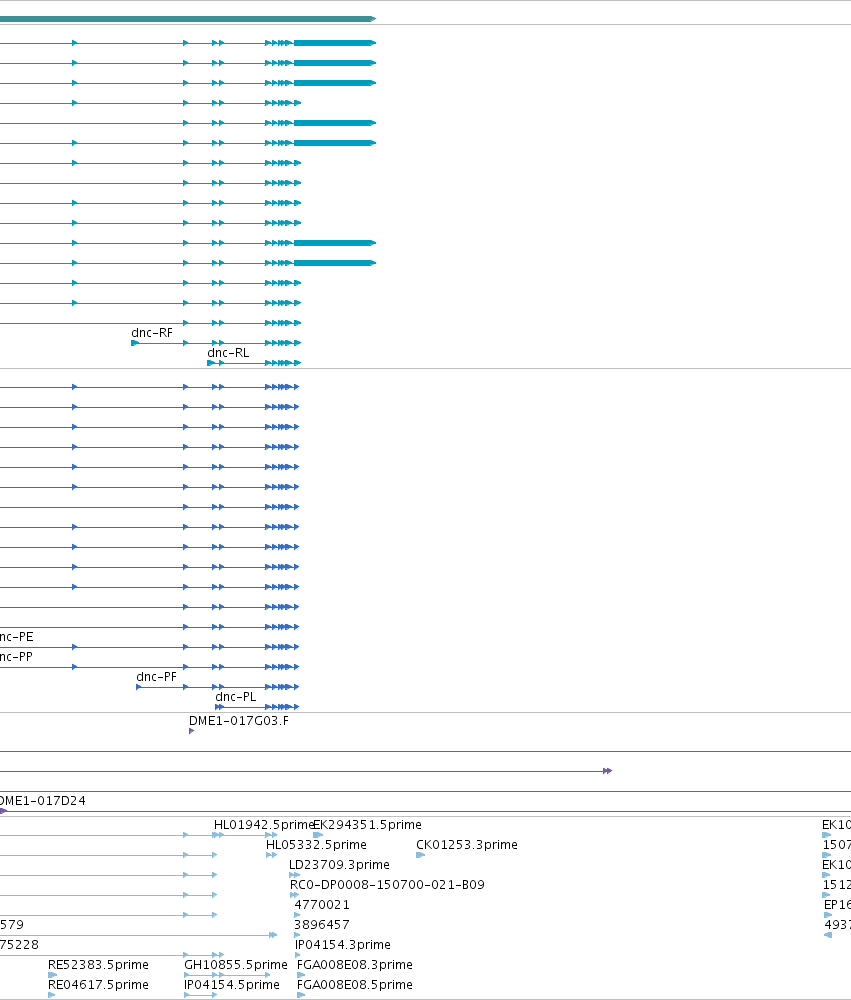Select the RC0-DP0008-150700-021-B09 label
Image resolution: width=851 pixels, height=1000 pixels.
(x=387, y=885)
